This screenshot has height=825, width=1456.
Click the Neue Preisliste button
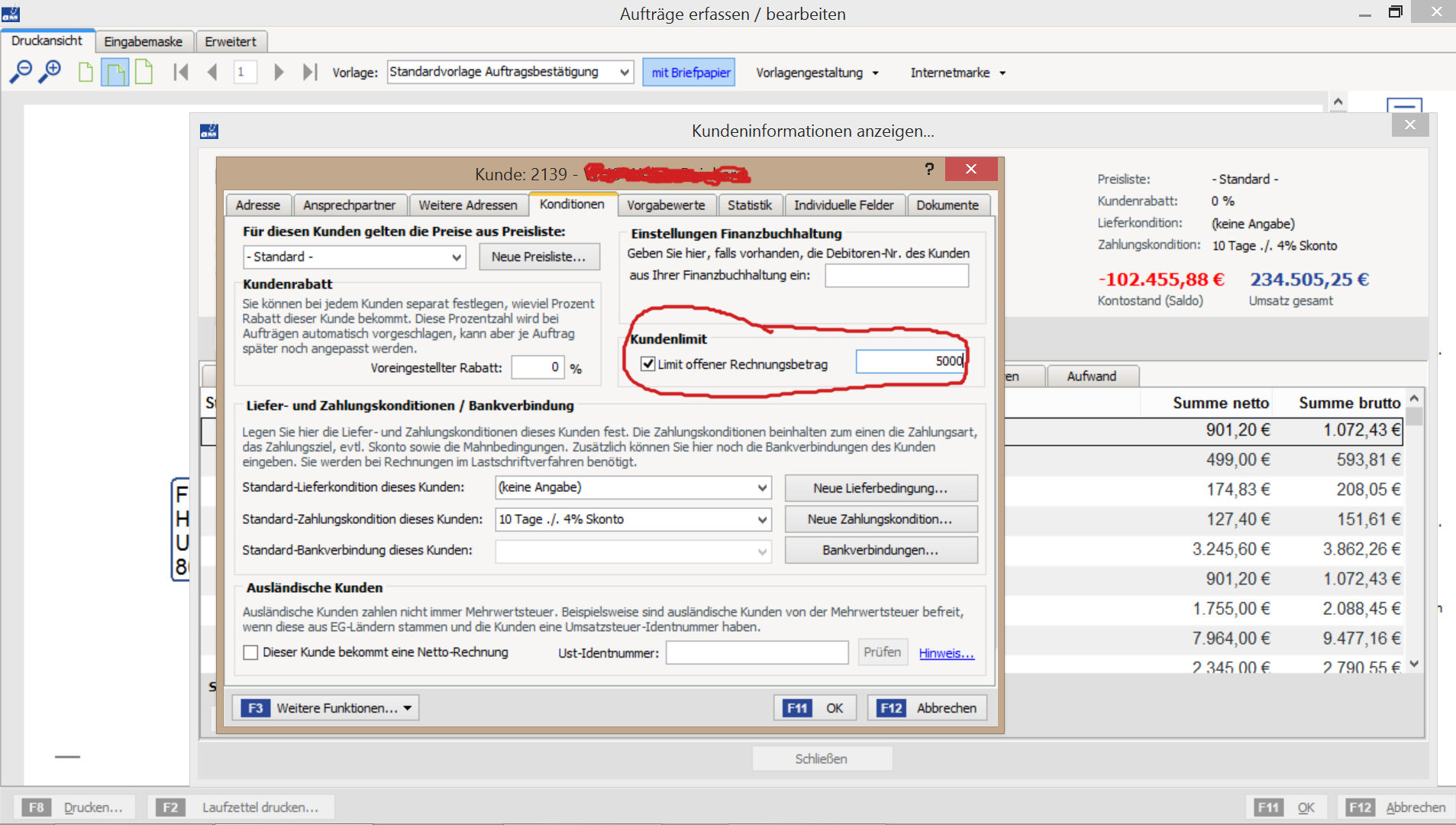(x=539, y=257)
